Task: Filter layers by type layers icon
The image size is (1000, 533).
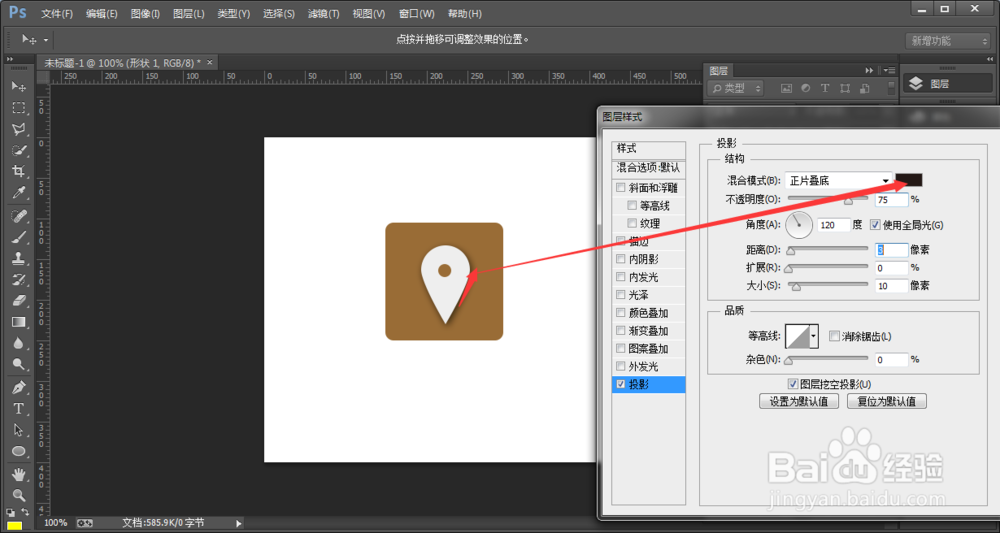Action: click(x=825, y=88)
